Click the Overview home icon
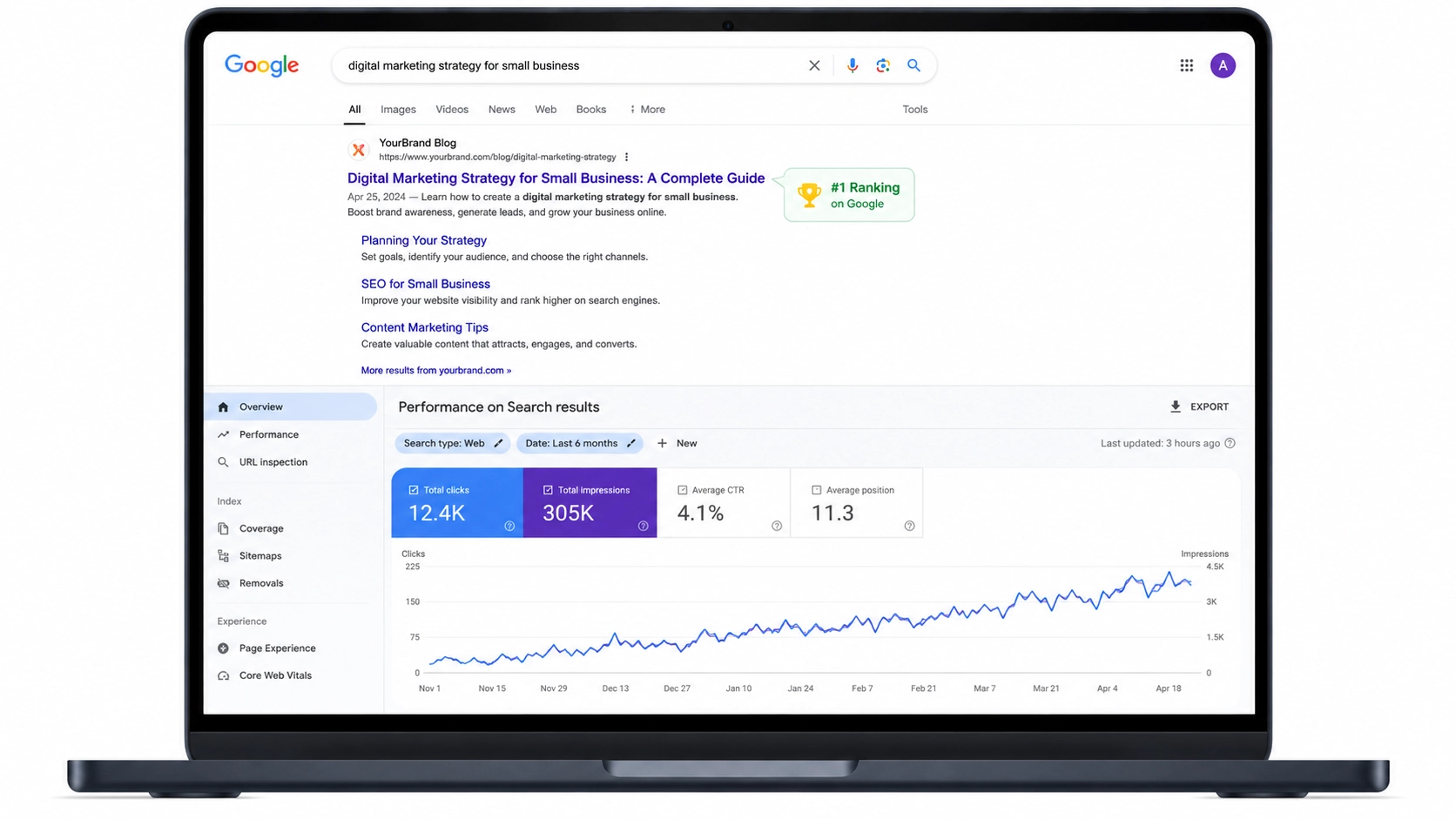The image size is (1456, 819). (224, 406)
